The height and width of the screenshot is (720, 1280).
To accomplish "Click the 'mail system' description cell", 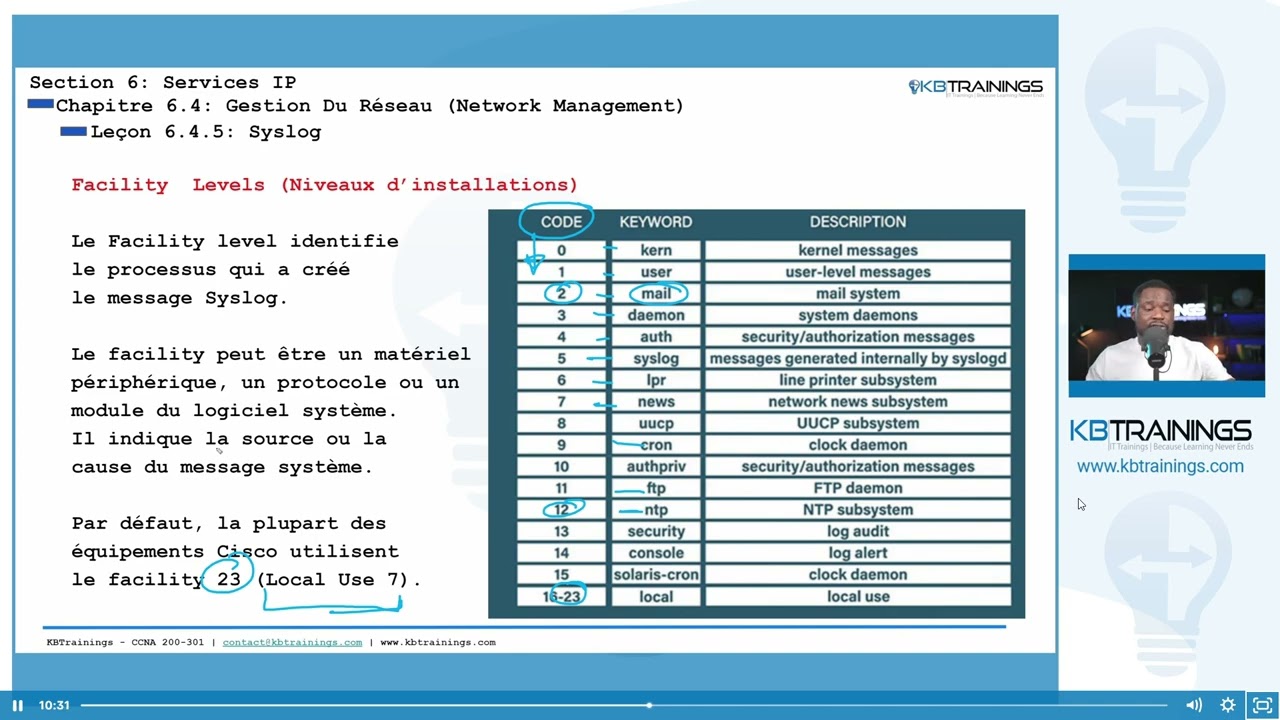I will [x=858, y=294].
